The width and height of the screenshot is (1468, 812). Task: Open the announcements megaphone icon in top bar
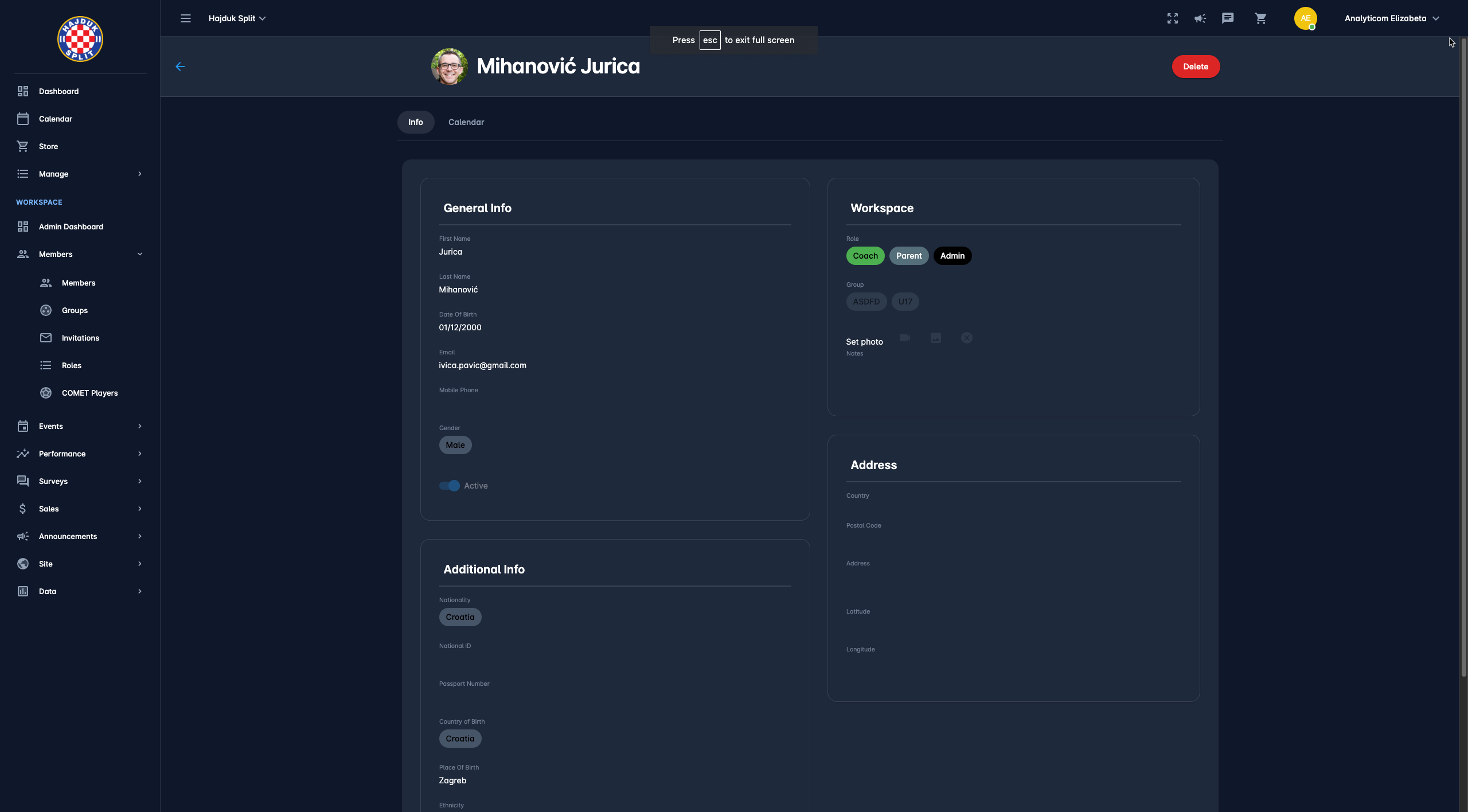tap(1200, 18)
